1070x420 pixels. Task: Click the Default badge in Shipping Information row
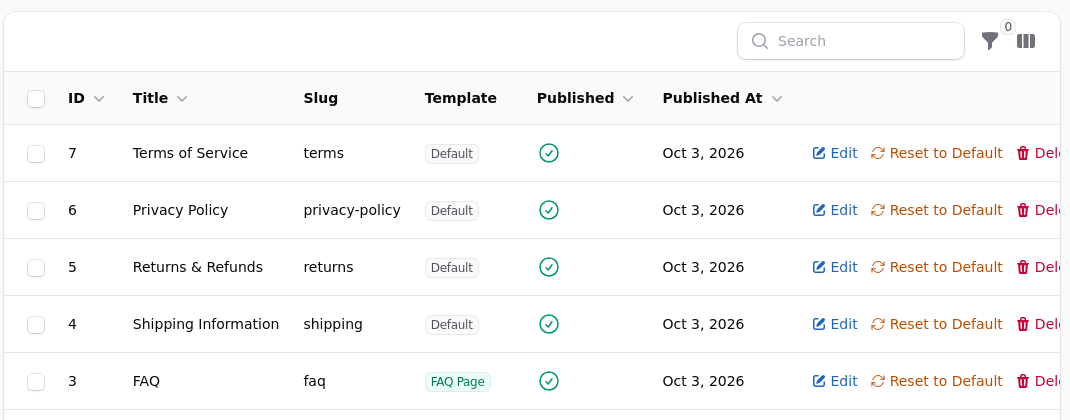452,324
